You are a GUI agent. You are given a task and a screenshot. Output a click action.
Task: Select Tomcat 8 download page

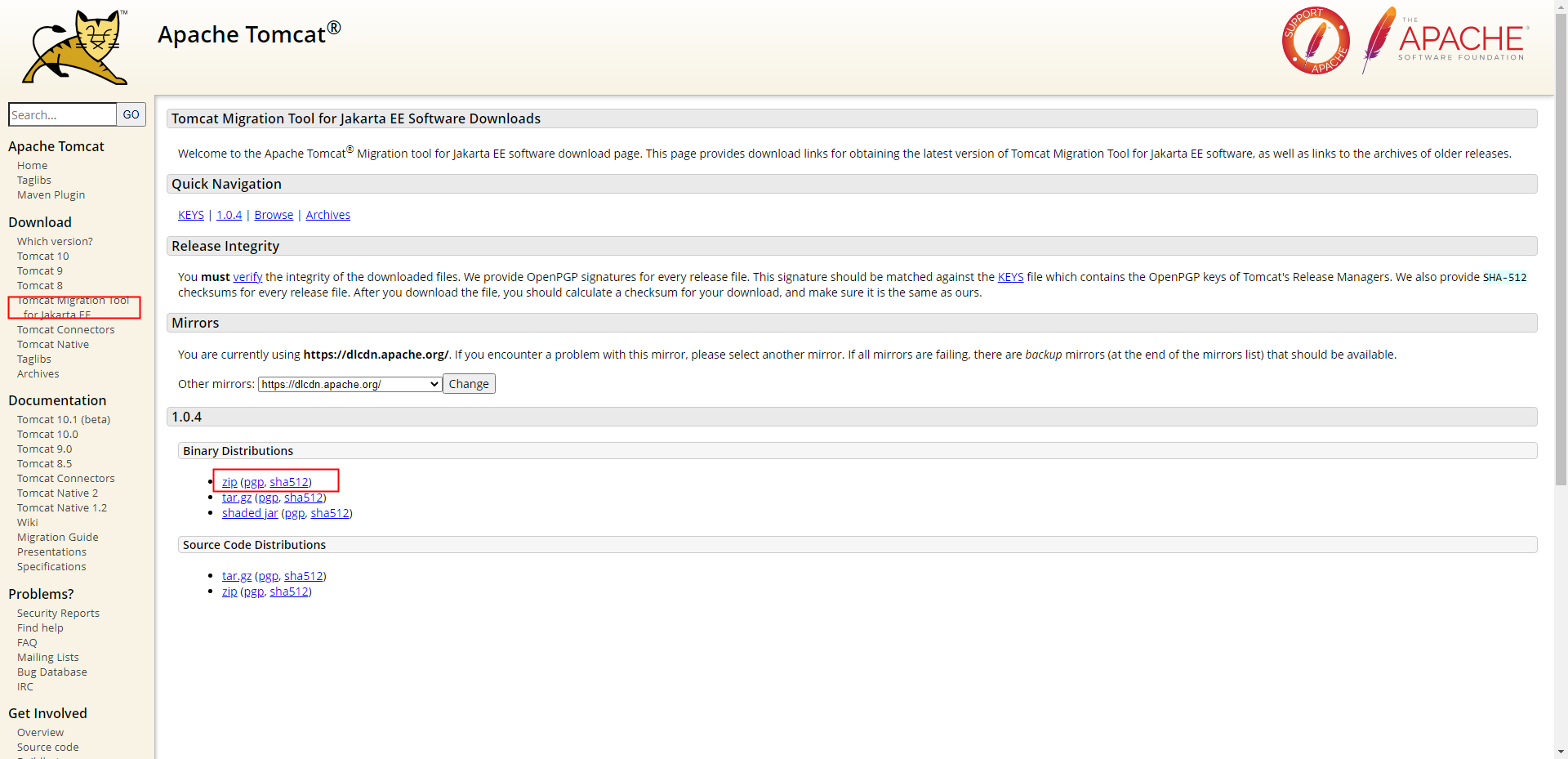(x=40, y=285)
